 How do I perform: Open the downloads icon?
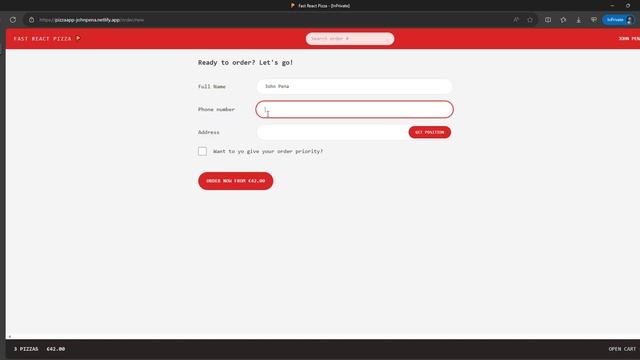(x=578, y=20)
